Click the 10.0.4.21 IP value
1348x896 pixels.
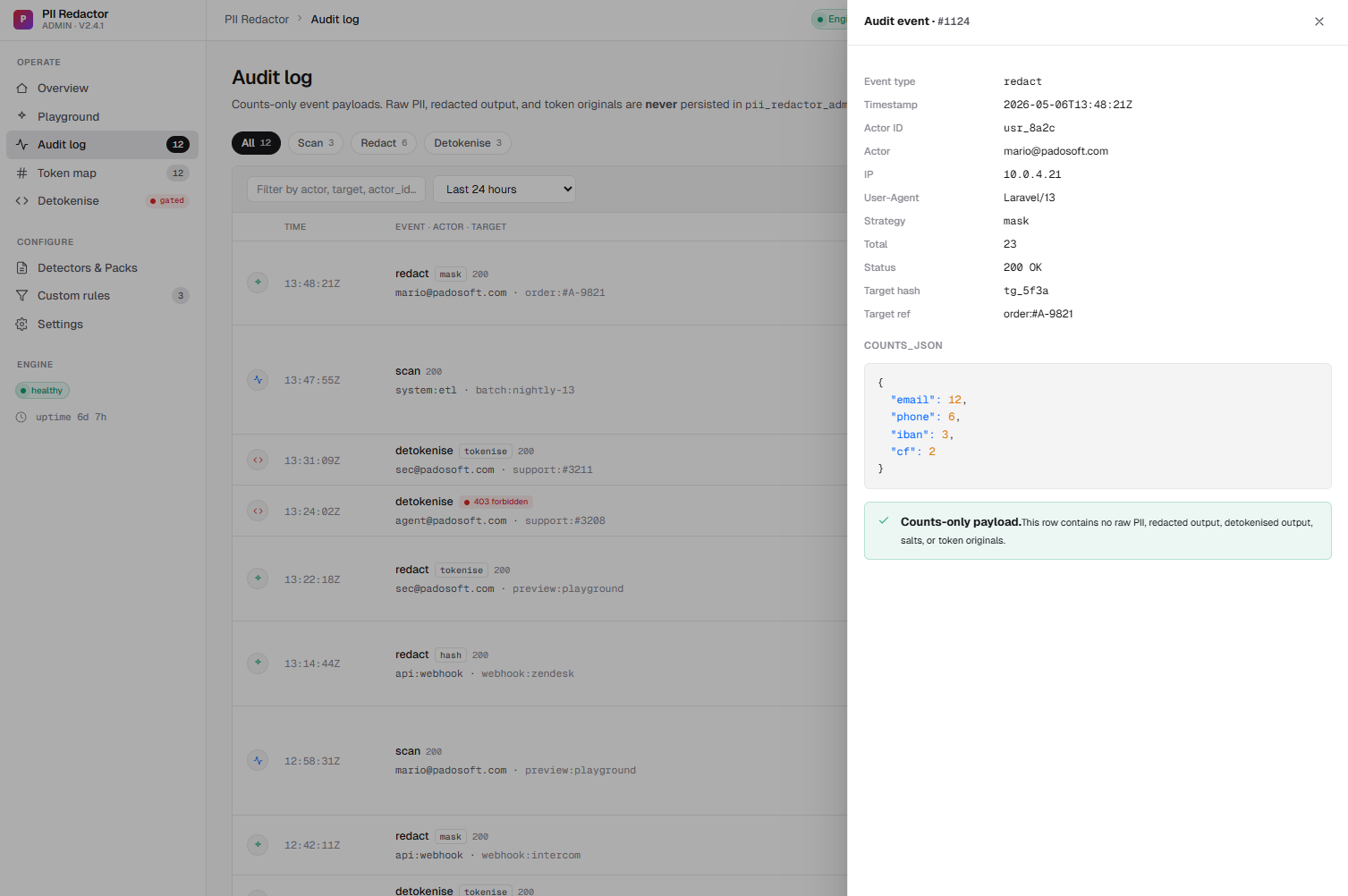click(x=1032, y=174)
